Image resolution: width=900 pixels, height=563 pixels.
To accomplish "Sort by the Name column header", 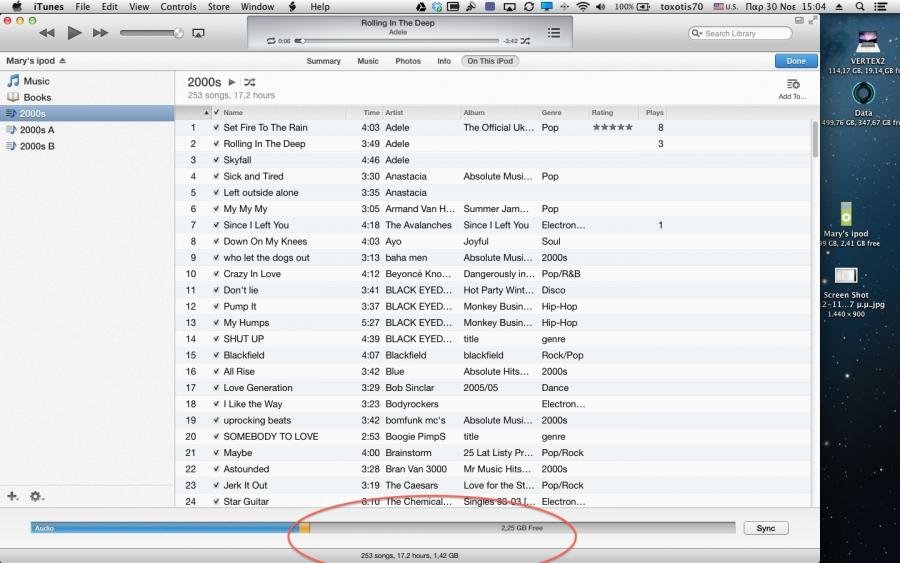I will (283, 112).
